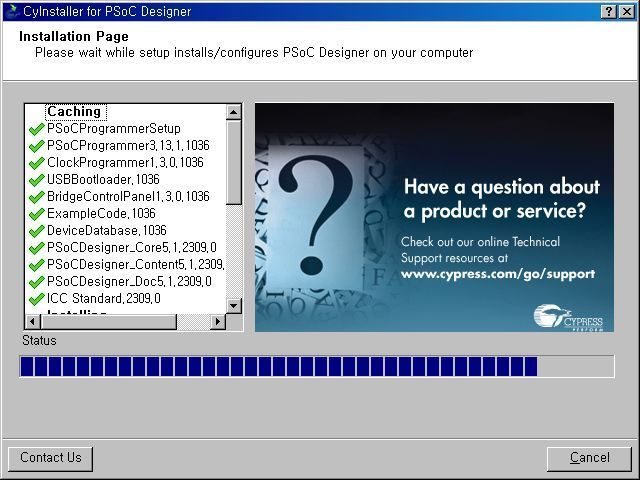The height and width of the screenshot is (480, 640).
Task: Click the Cypress logo in banner
Action: 568,317
